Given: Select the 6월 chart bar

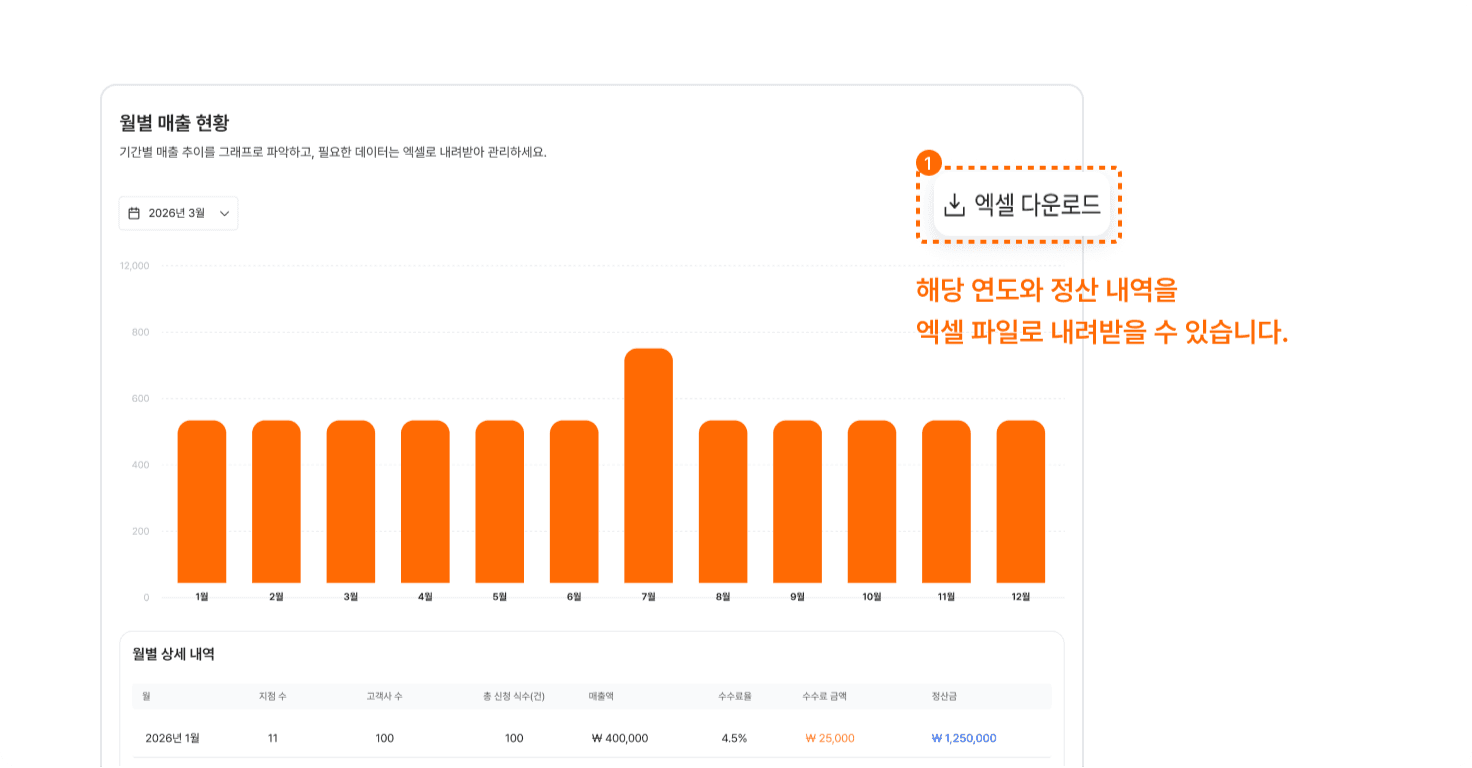Looking at the screenshot, I should pos(574,502).
